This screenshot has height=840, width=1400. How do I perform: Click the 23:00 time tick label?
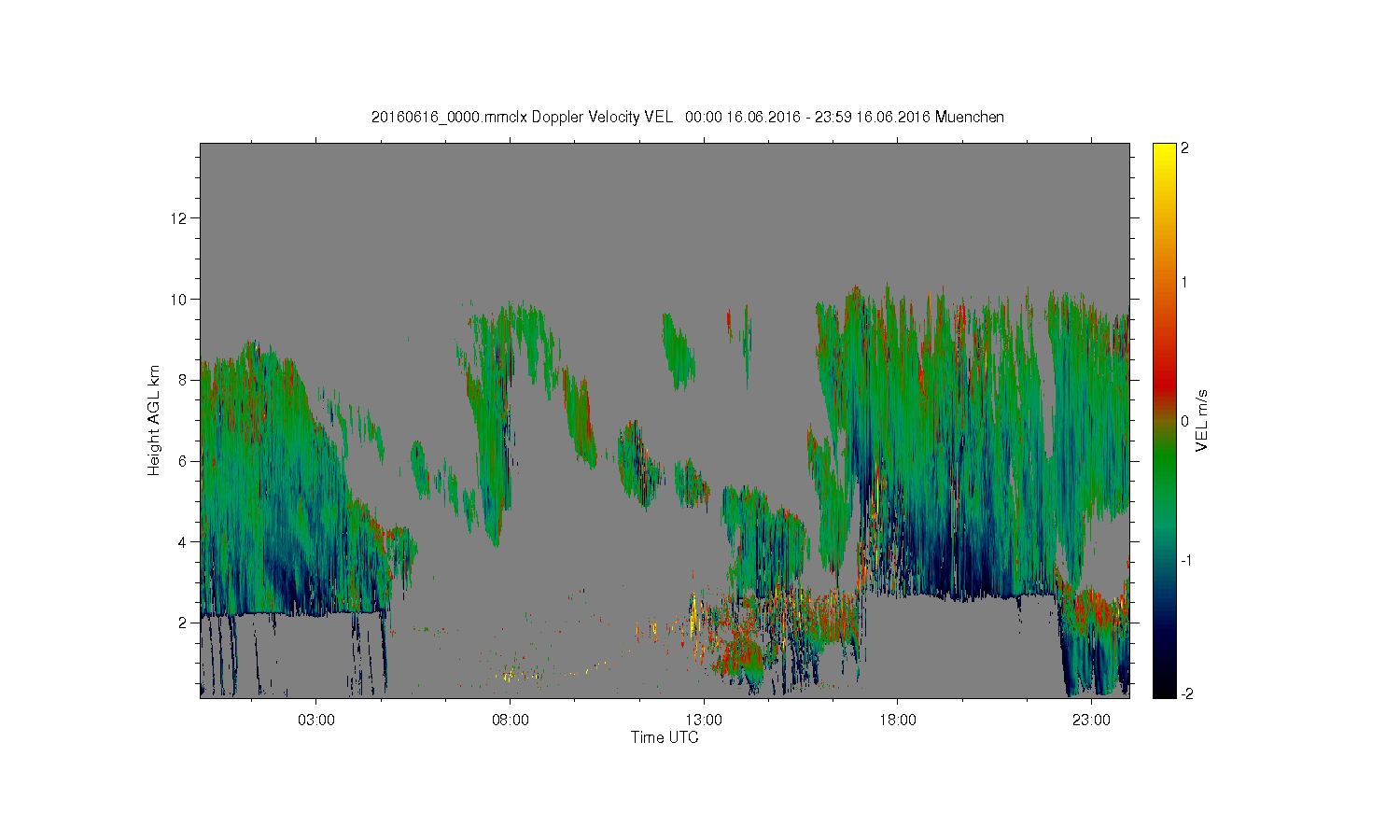pyautogui.click(x=1091, y=721)
